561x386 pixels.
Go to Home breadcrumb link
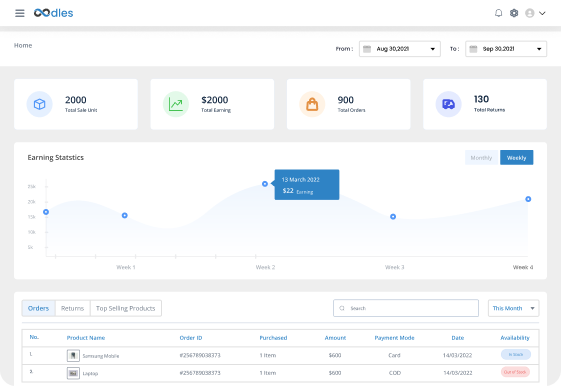[x=23, y=45]
